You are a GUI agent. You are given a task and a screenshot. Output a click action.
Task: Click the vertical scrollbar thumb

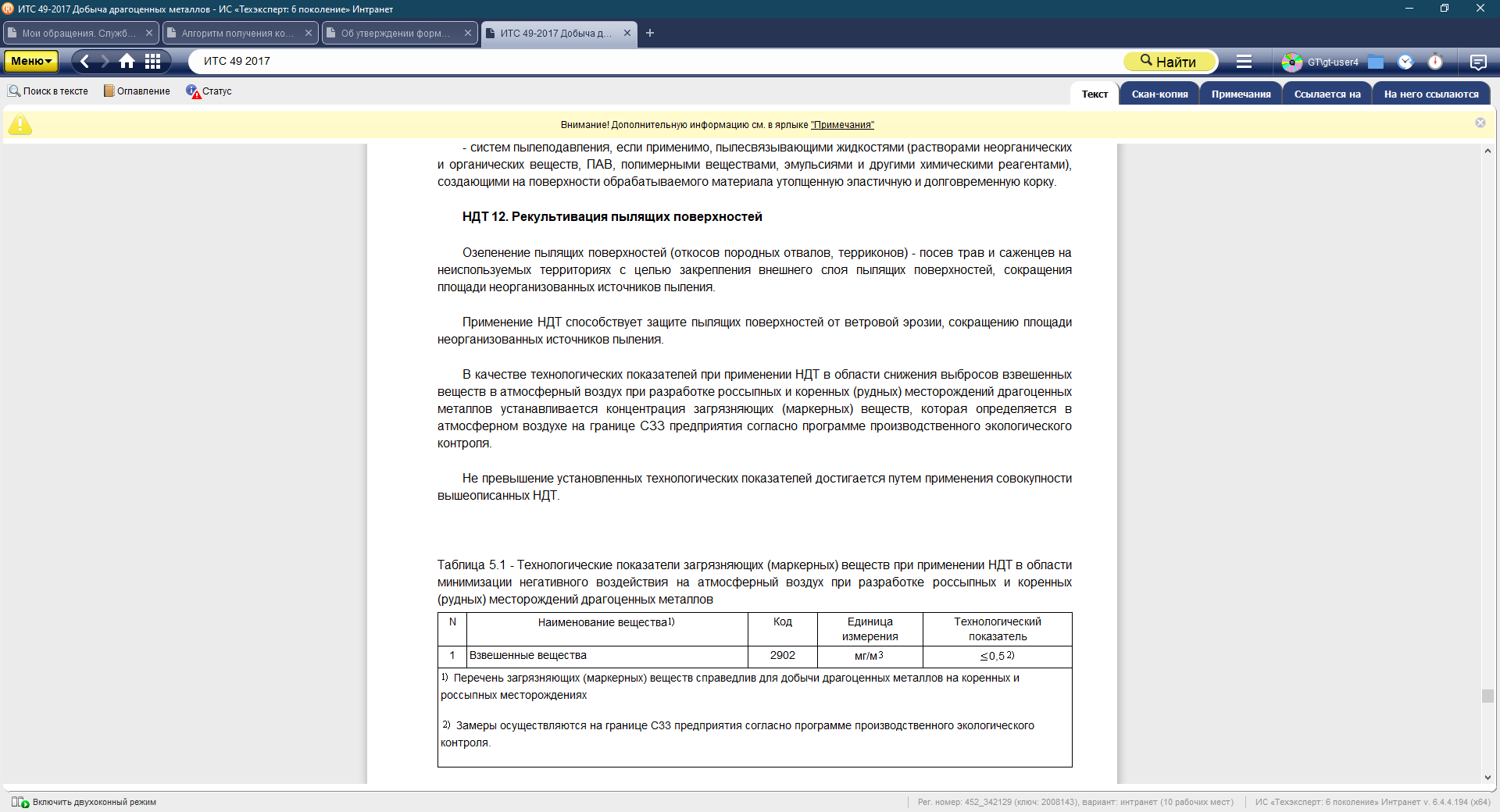1487,696
